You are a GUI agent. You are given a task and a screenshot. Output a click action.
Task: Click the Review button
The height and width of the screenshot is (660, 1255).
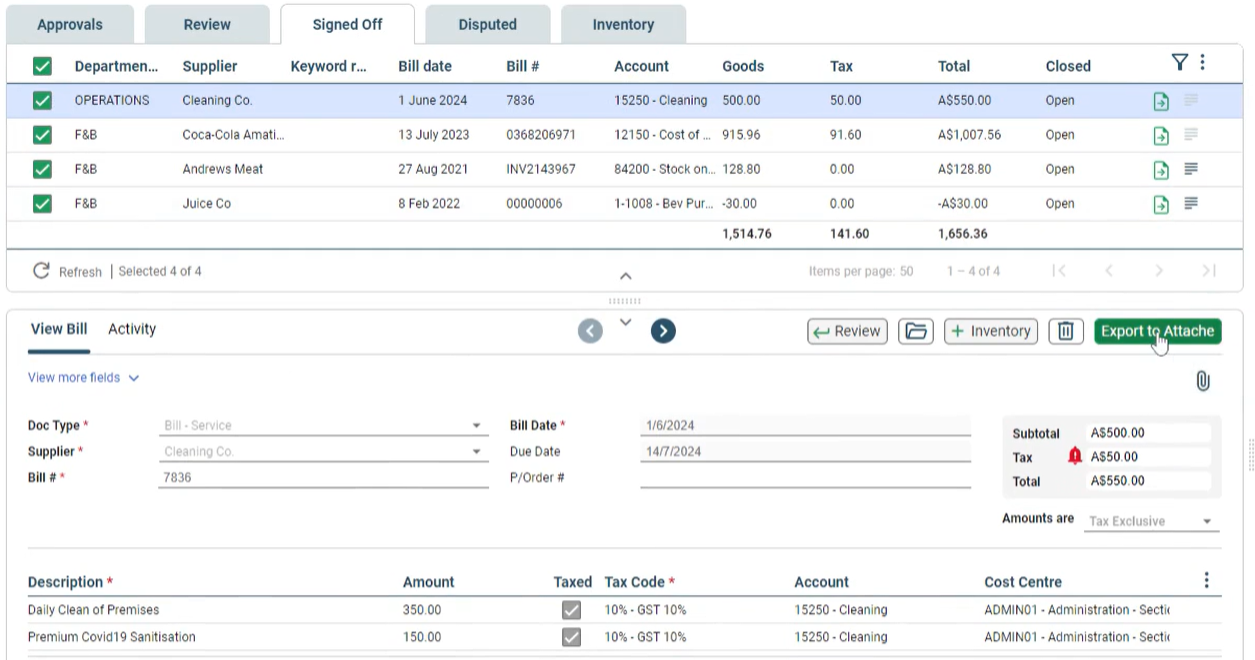coord(847,331)
